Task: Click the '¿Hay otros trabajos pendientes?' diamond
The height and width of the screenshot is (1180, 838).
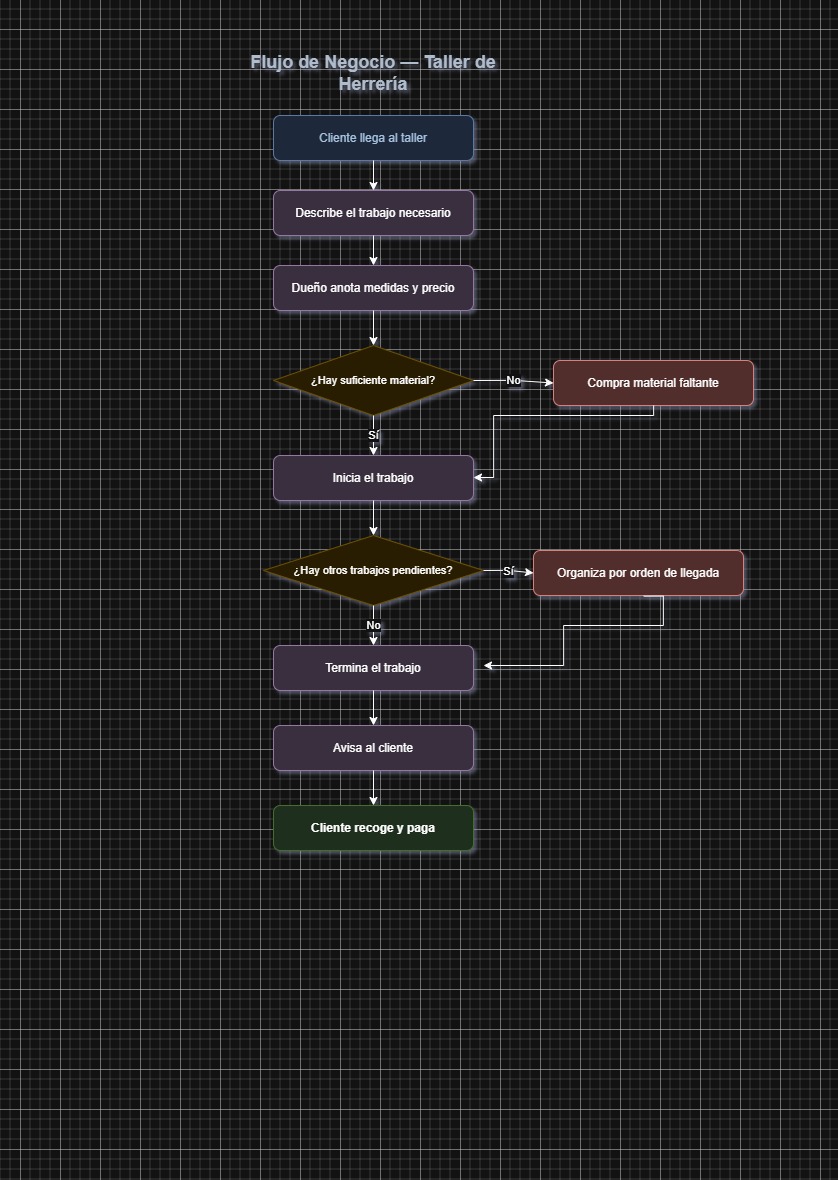Action: point(373,571)
